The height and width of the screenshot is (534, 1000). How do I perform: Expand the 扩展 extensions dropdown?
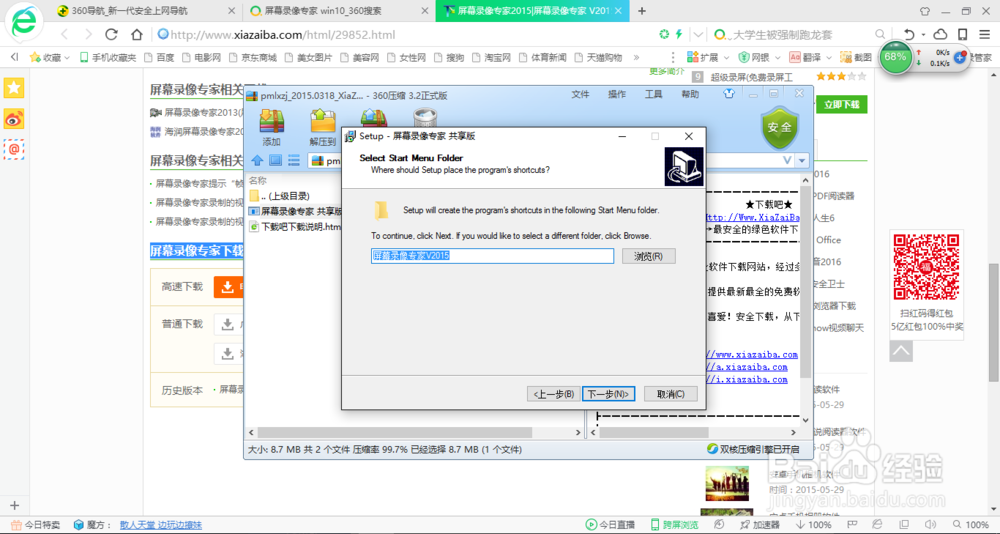pos(724,57)
